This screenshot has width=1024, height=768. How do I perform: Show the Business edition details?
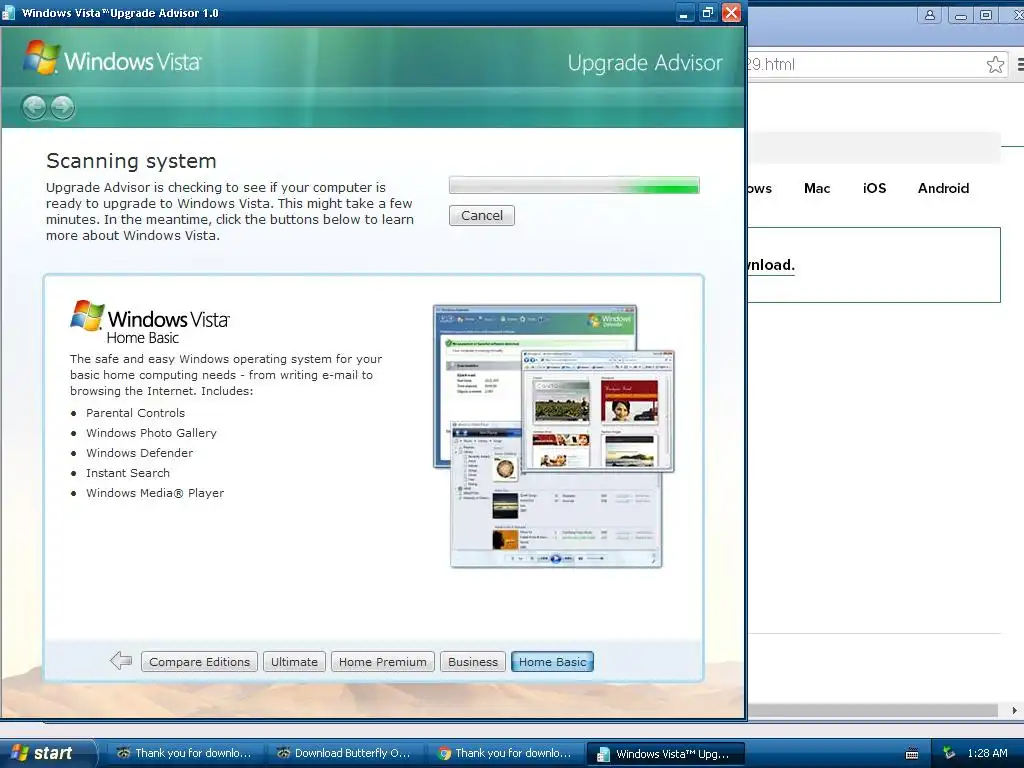pos(473,662)
